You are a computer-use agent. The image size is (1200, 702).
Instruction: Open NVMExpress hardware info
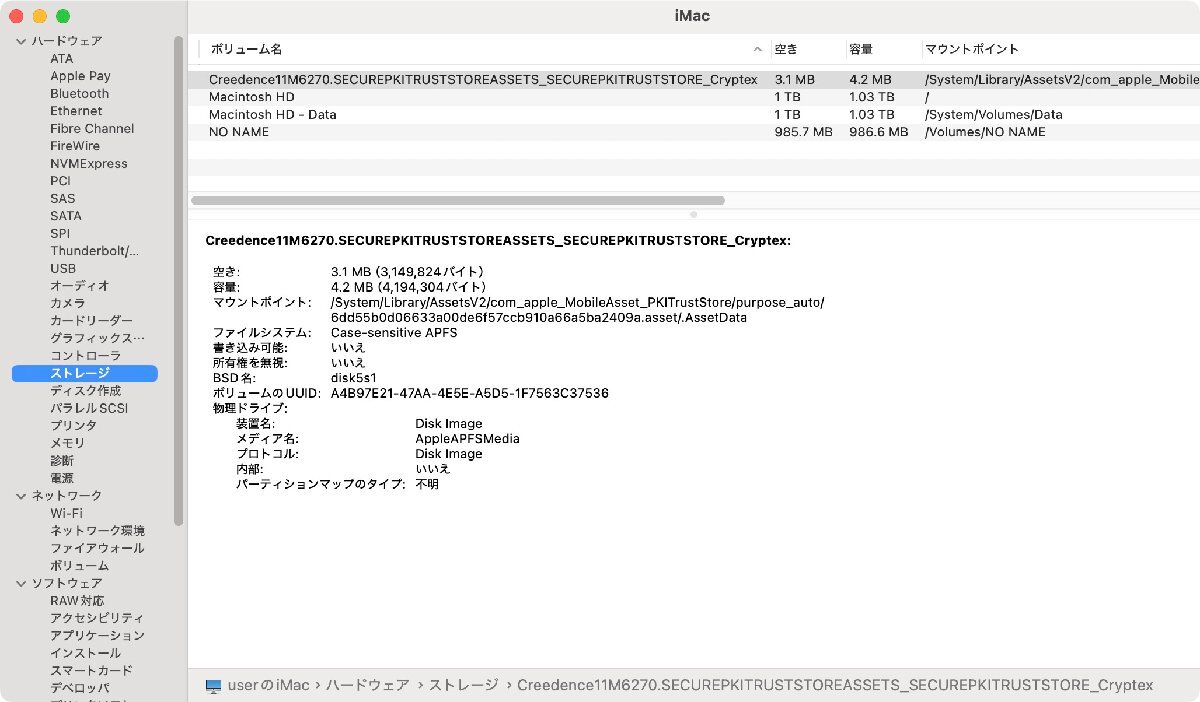click(x=89, y=164)
